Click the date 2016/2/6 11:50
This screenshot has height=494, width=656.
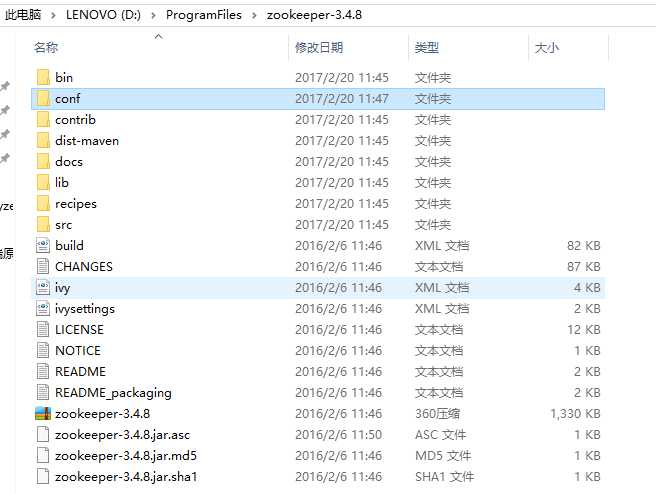pos(338,435)
